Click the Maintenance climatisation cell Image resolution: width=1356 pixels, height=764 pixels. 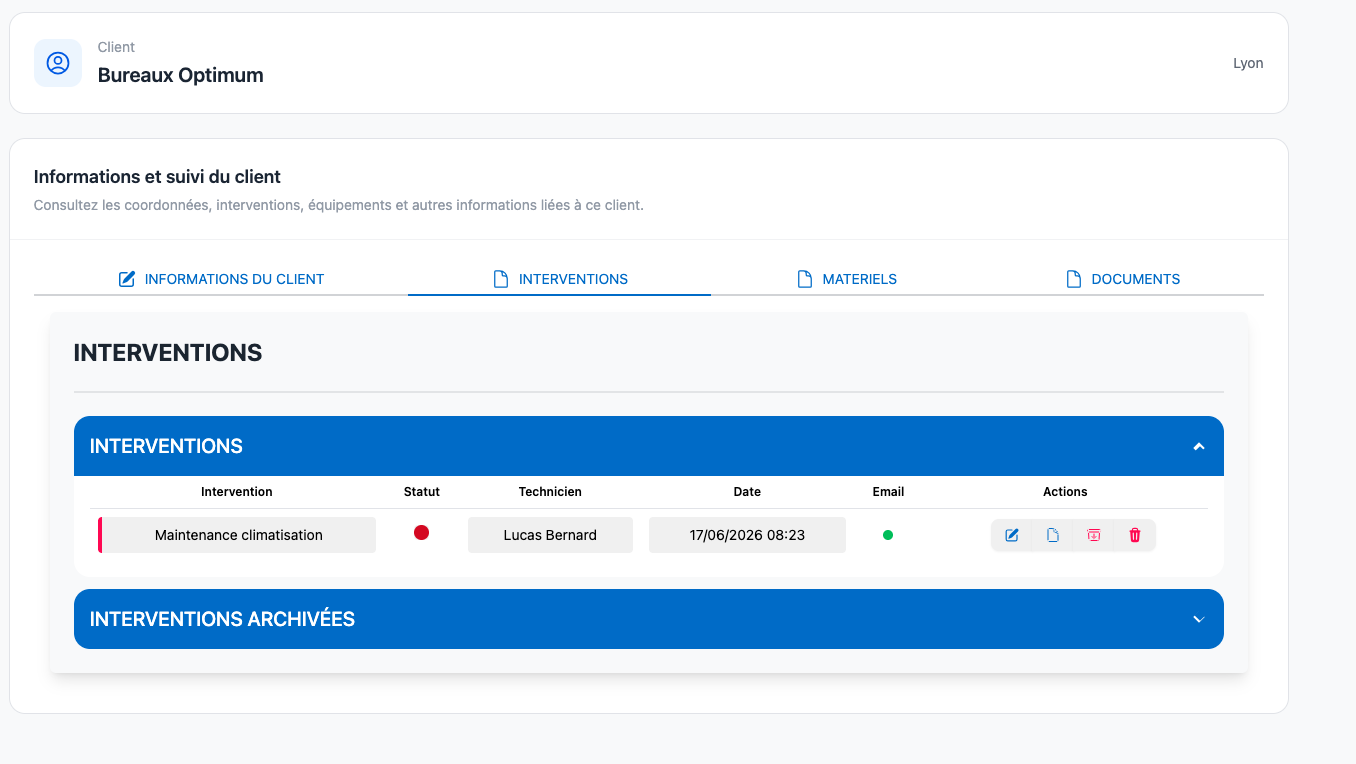point(239,535)
